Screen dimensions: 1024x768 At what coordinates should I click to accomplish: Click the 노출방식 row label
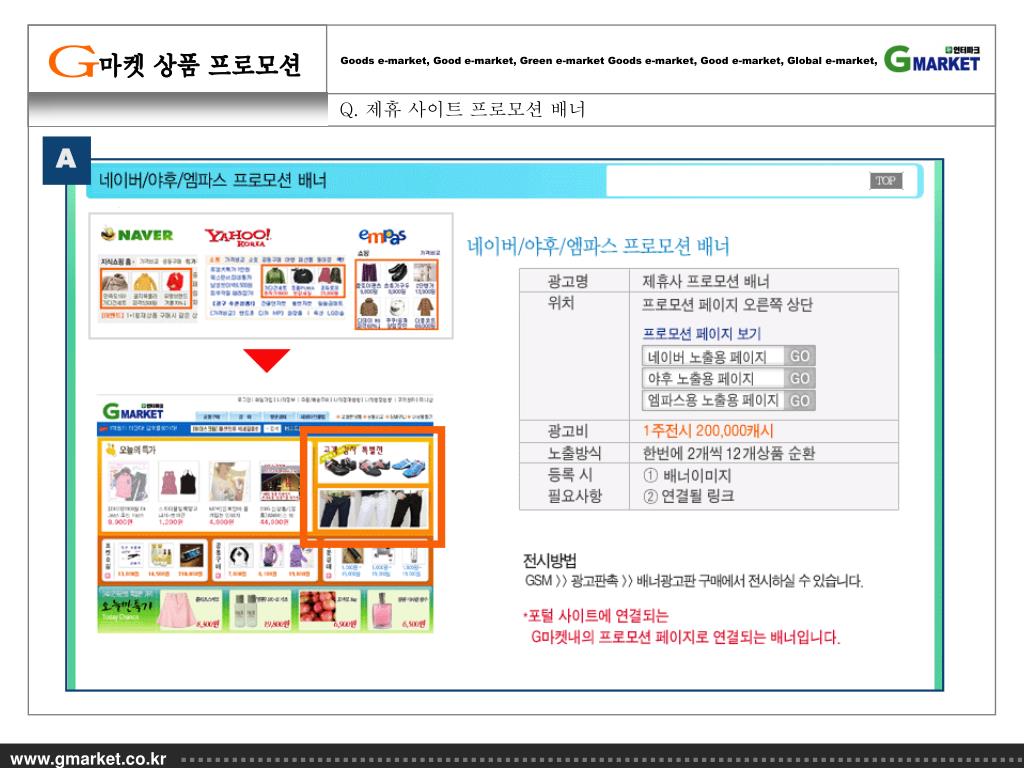[x=574, y=453]
